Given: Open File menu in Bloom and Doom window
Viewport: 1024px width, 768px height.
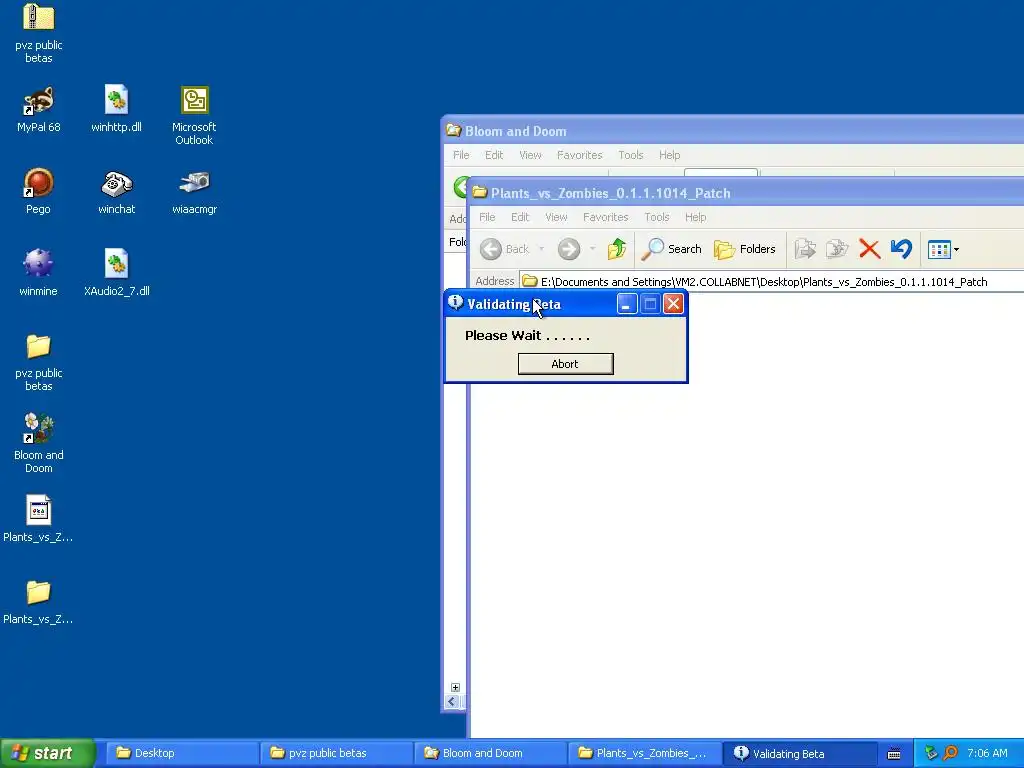Looking at the screenshot, I should coord(461,155).
